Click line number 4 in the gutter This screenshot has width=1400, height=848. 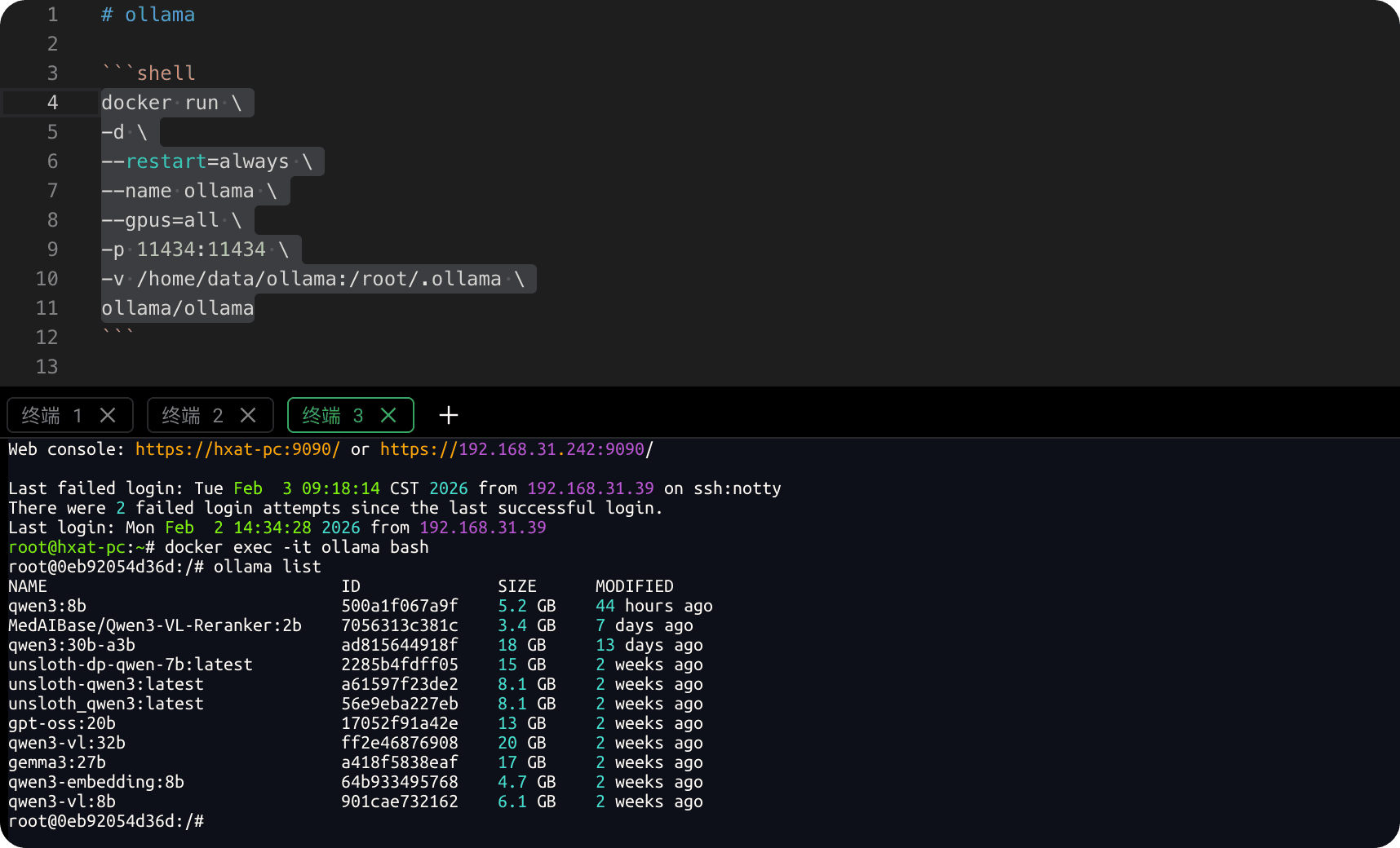[x=52, y=102]
